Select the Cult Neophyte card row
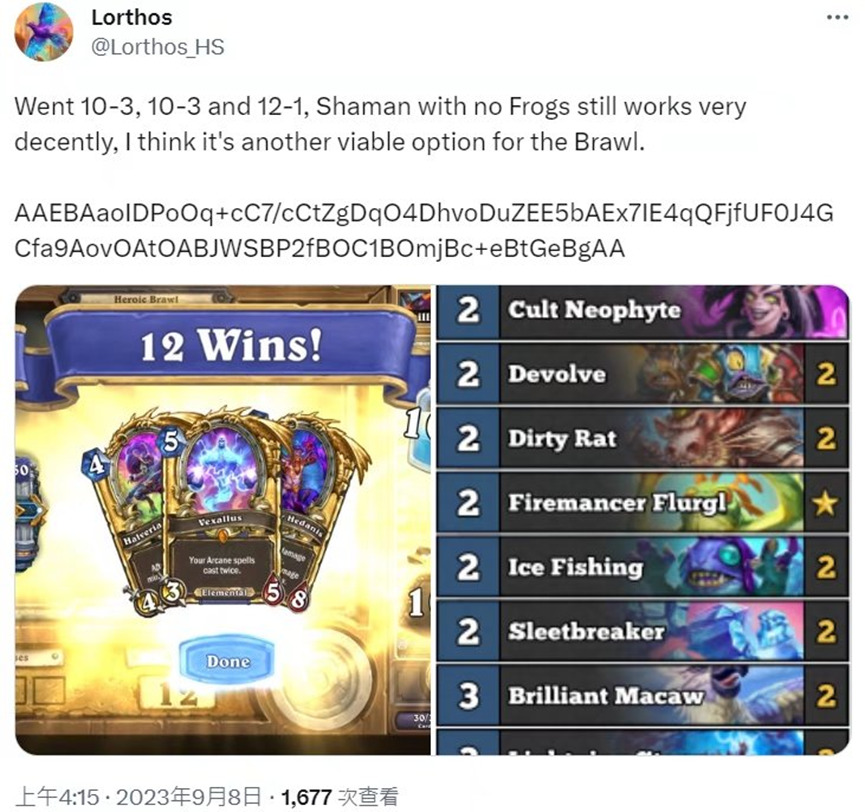Screen dimensions: 865x812 pos(643,311)
